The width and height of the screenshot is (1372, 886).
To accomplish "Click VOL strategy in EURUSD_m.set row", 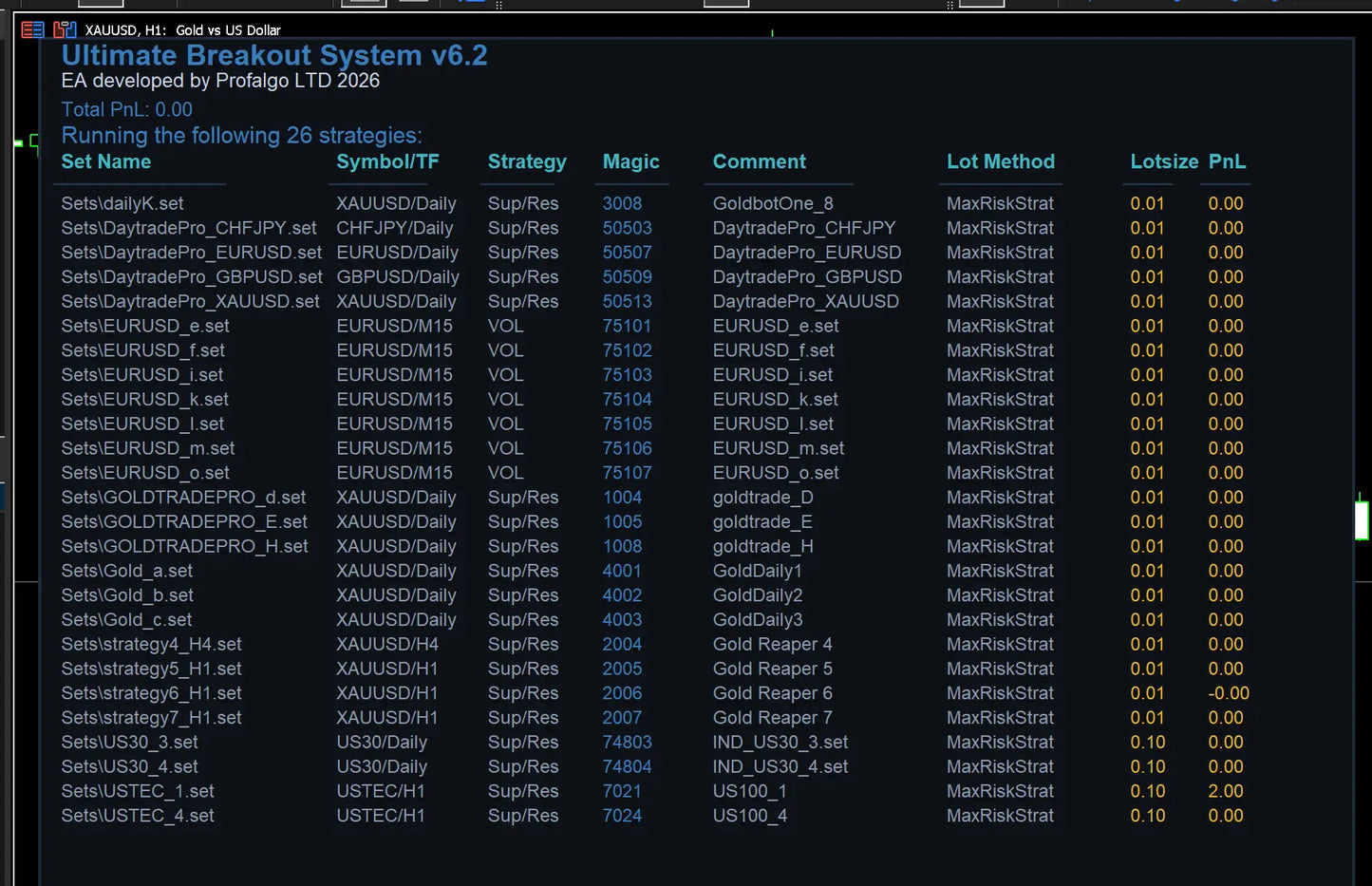I will [x=506, y=448].
